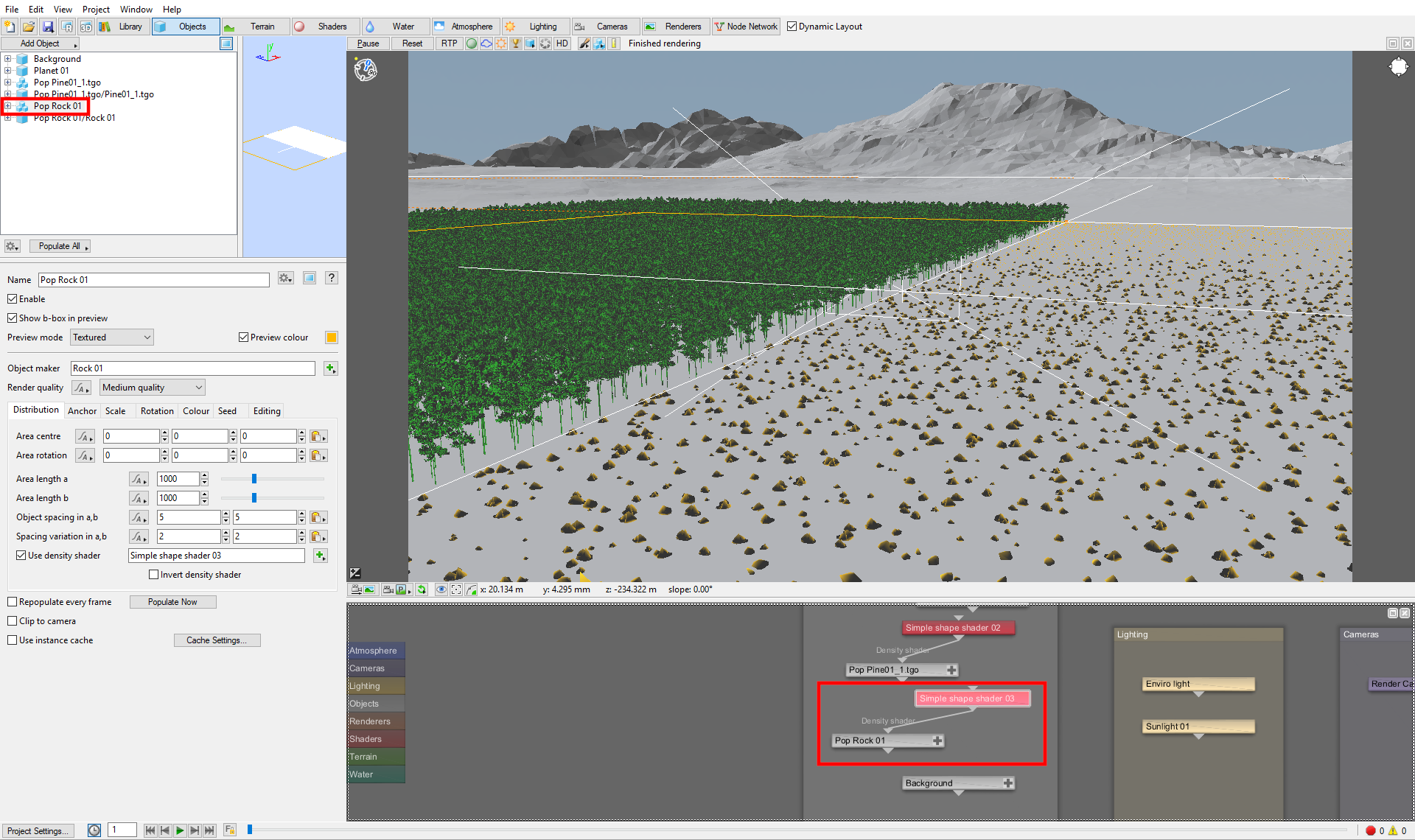Pause the 3D preview rendering

pyautogui.click(x=368, y=43)
